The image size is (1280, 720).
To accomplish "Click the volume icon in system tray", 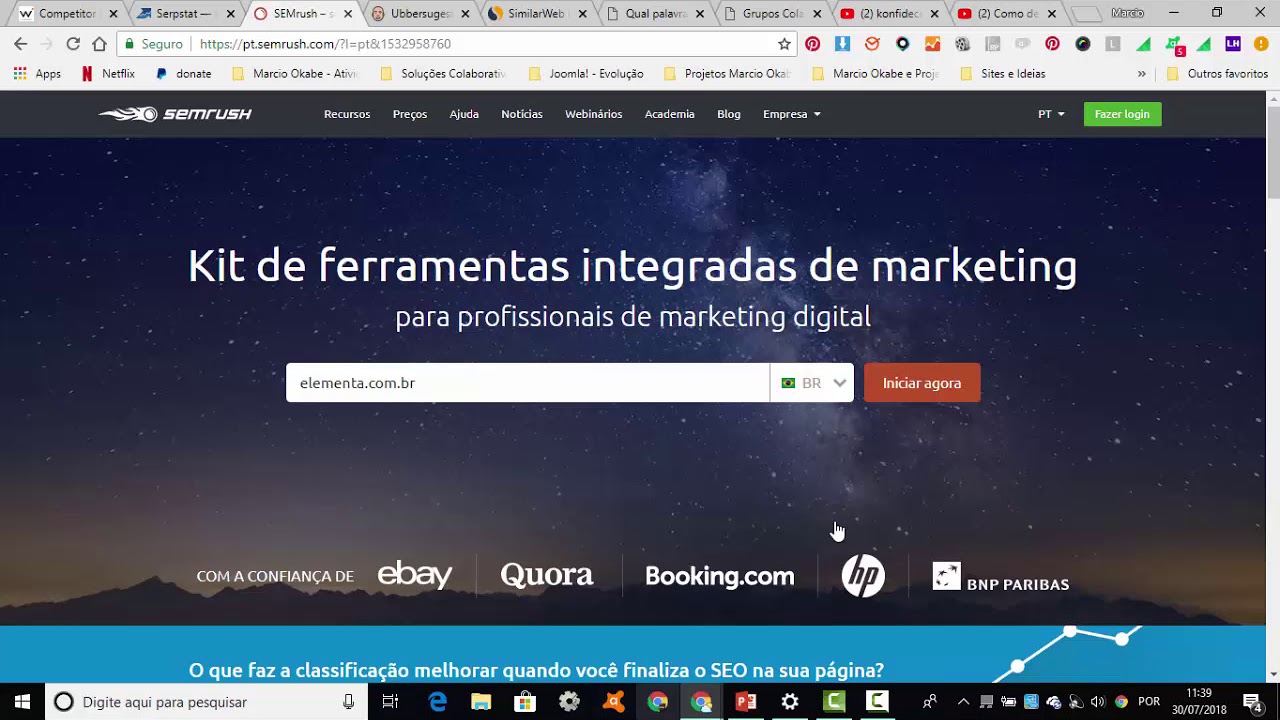I will (1098, 702).
